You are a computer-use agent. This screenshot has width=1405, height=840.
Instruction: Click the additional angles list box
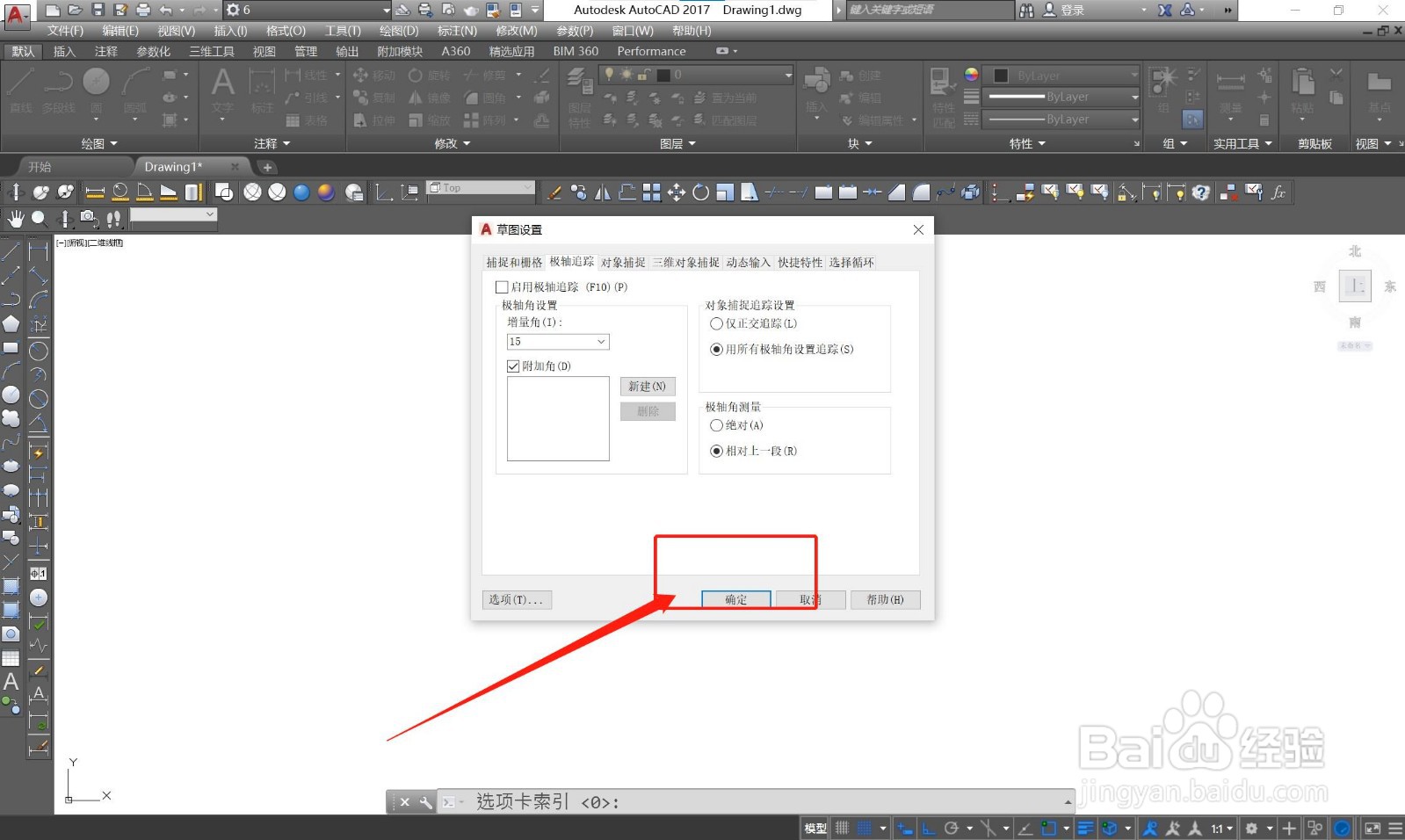pyautogui.click(x=558, y=418)
